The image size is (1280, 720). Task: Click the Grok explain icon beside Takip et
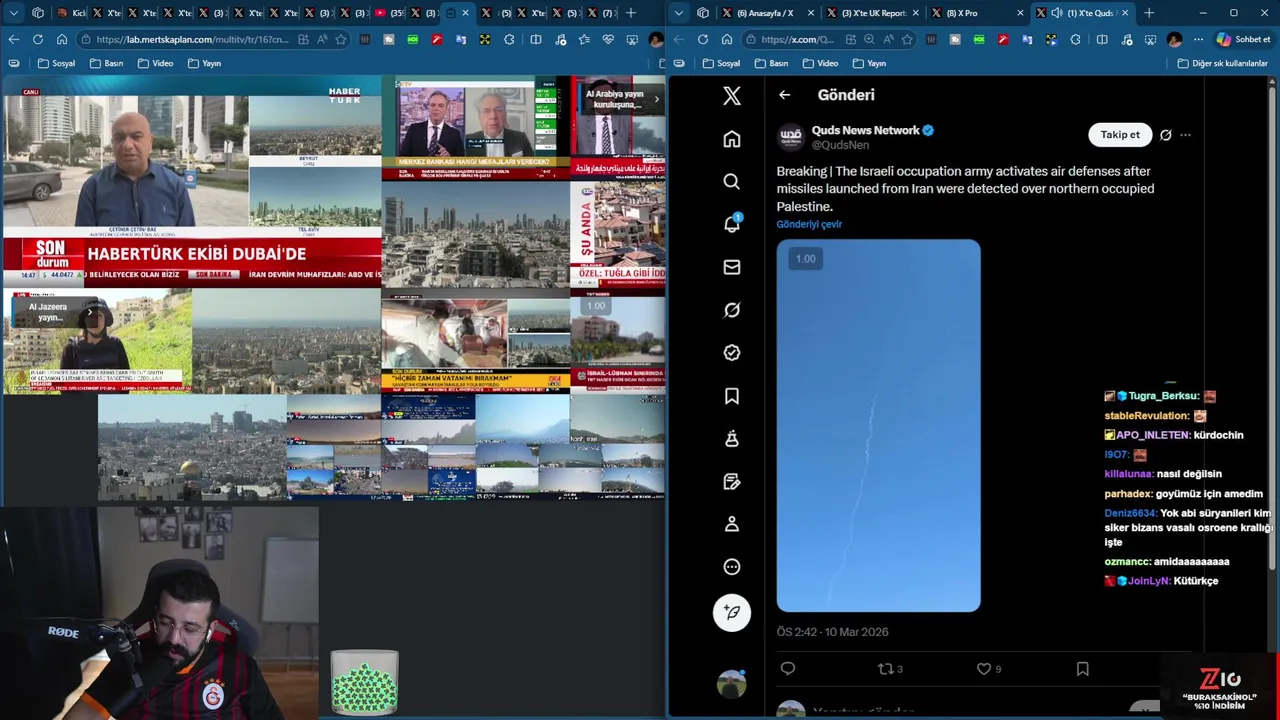(x=1165, y=135)
